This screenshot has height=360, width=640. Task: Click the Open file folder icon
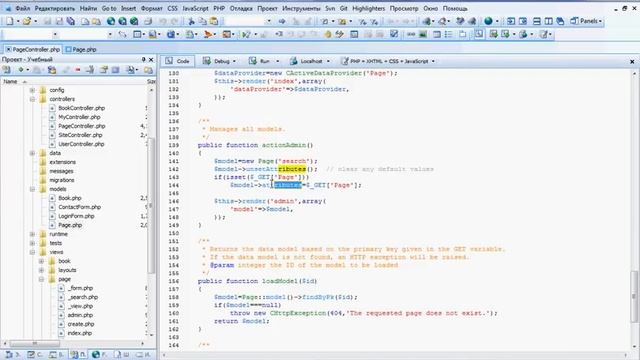[27, 21]
